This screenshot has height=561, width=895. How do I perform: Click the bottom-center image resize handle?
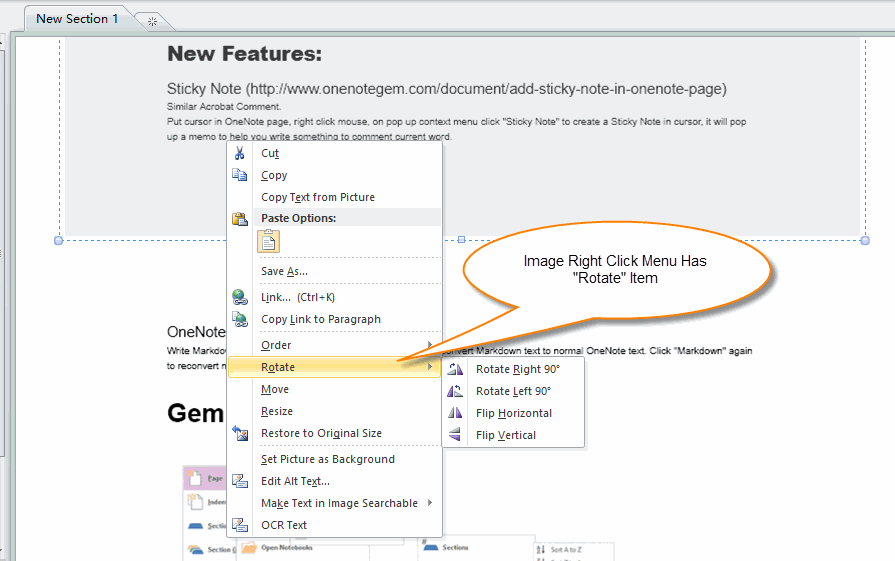[462, 240]
